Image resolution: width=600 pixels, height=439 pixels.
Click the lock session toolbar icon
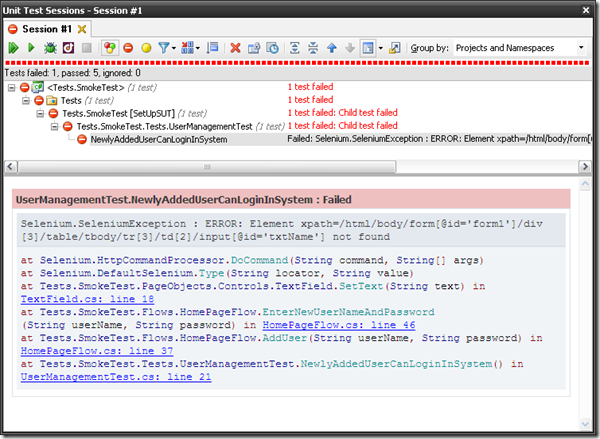pyautogui.click(x=254, y=48)
